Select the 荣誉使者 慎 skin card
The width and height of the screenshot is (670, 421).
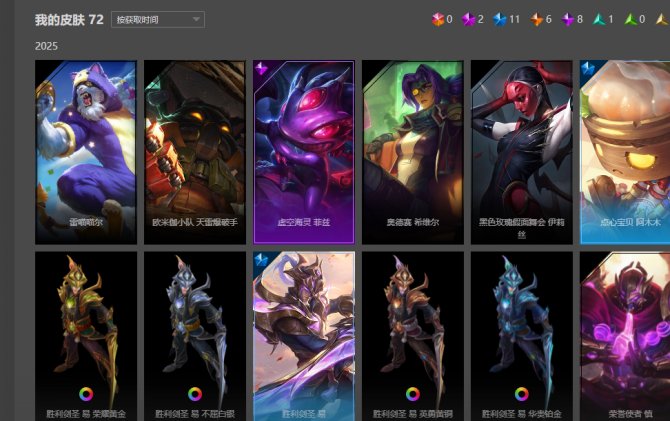pyautogui.click(x=625, y=336)
